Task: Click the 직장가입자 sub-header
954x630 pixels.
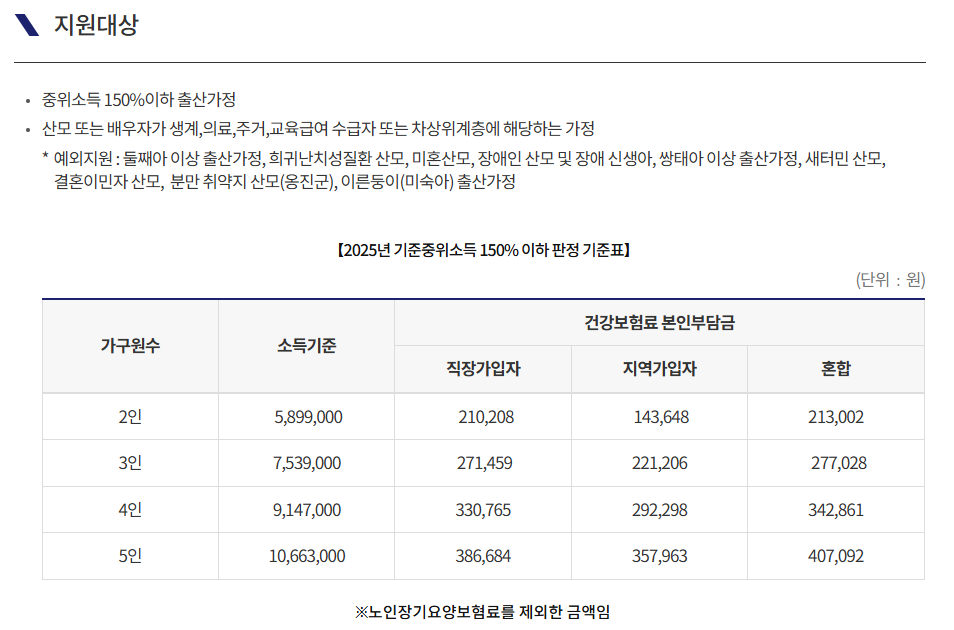Action: click(x=483, y=369)
